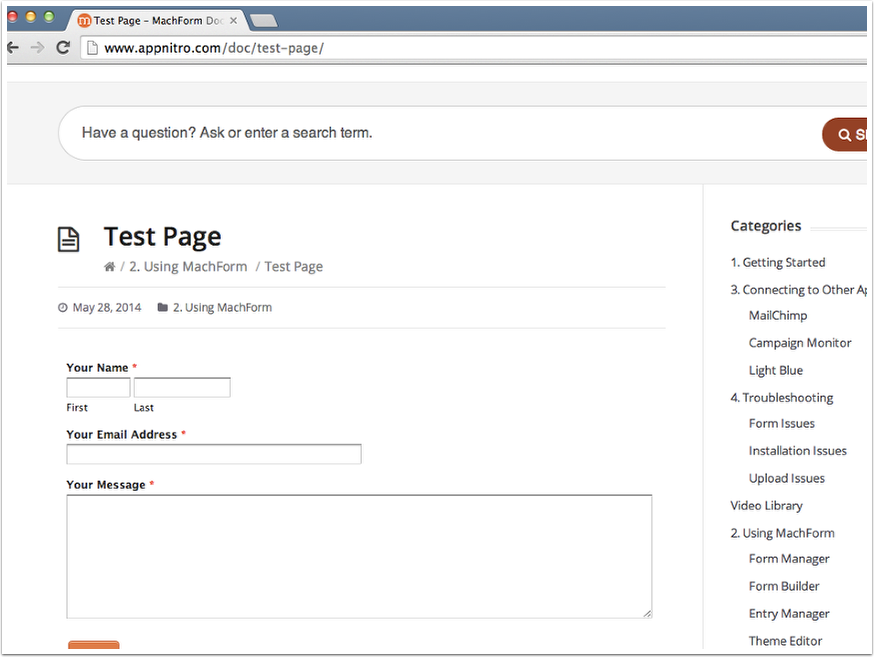Open the breadcrumb link 2. Using MachForm

click(188, 267)
